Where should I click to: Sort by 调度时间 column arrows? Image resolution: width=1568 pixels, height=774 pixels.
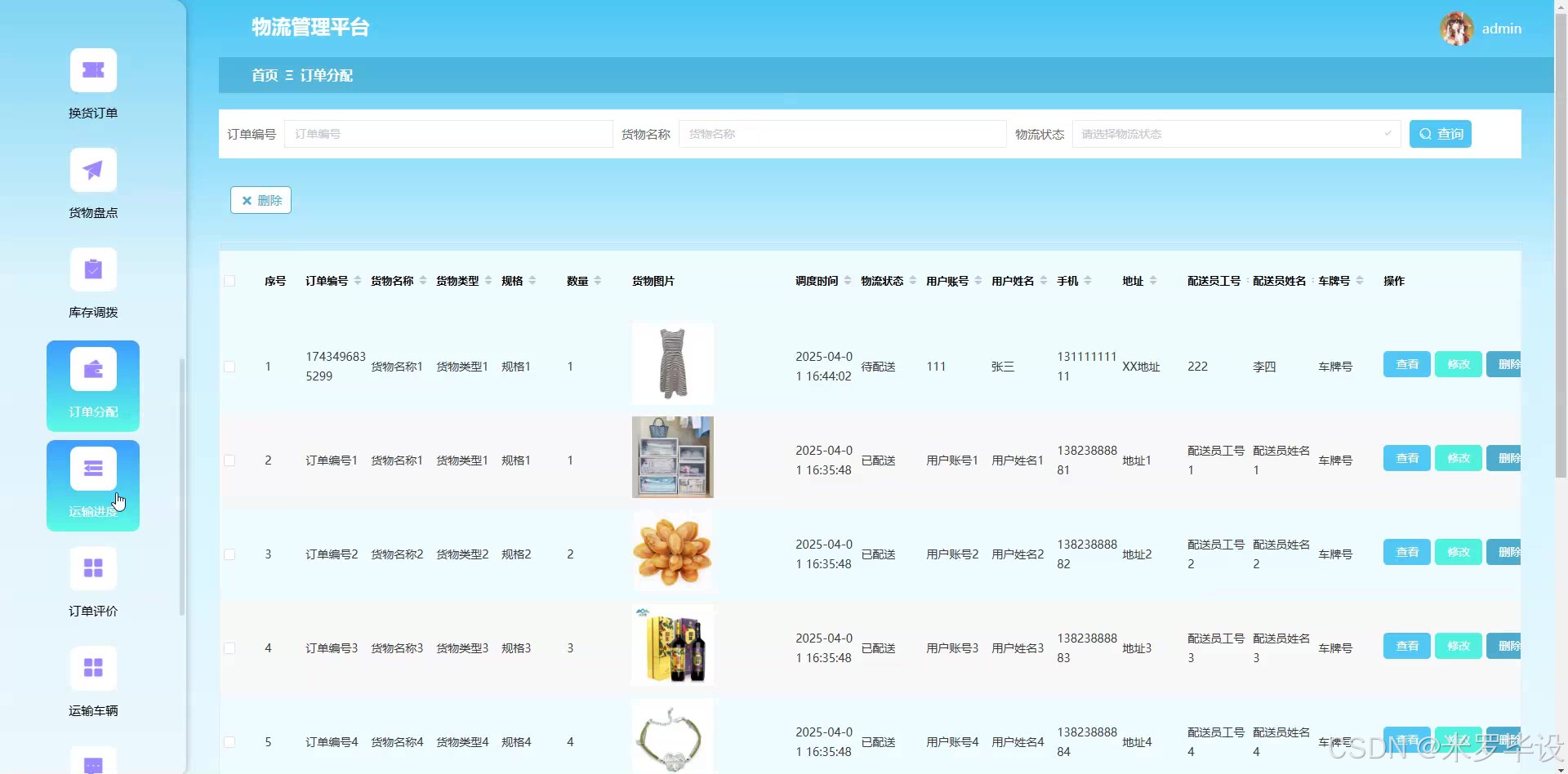click(x=848, y=281)
